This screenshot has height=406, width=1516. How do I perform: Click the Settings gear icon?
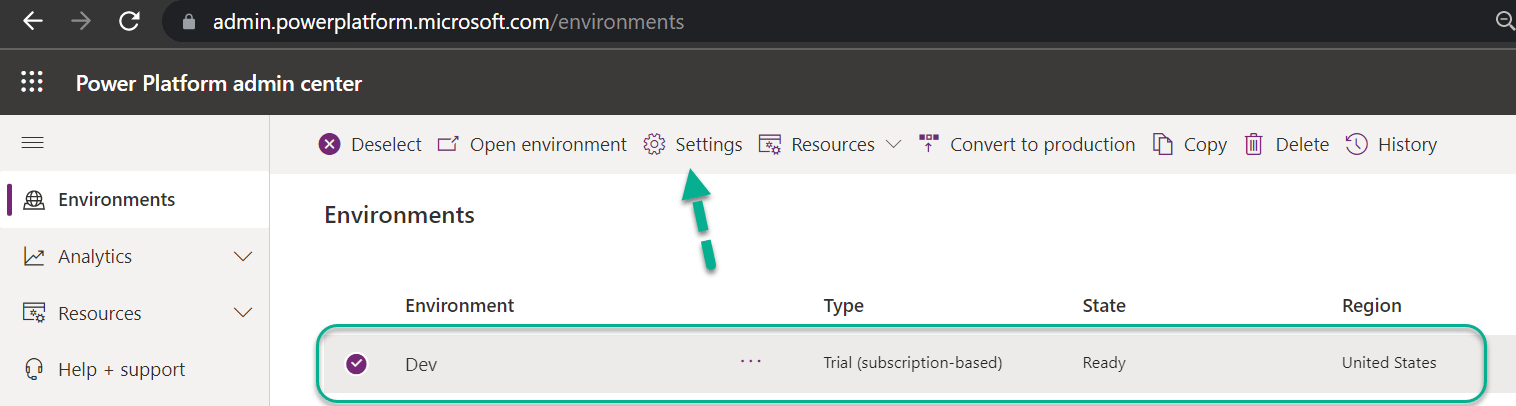pyautogui.click(x=654, y=145)
